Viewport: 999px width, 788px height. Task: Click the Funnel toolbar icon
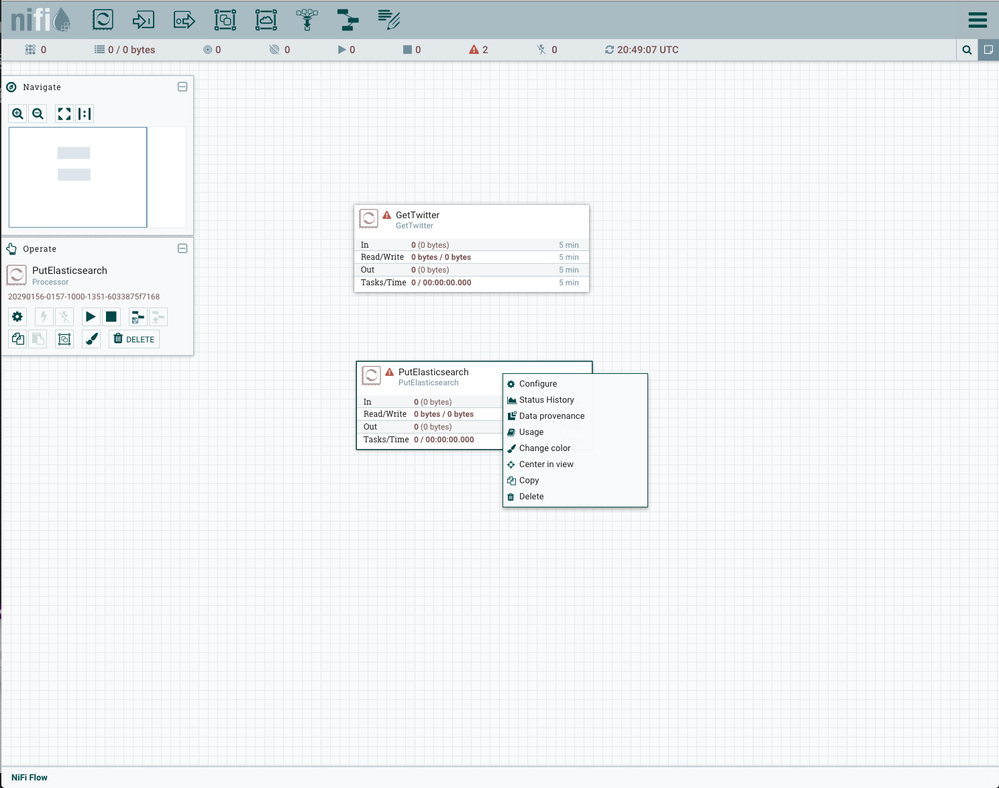click(307, 19)
